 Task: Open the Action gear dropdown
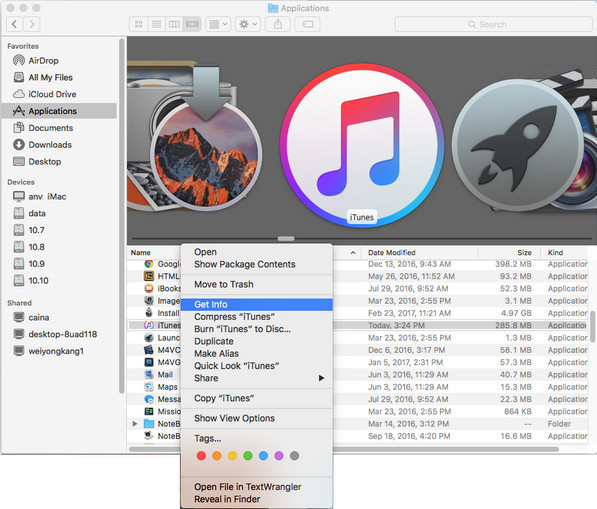tap(248, 24)
